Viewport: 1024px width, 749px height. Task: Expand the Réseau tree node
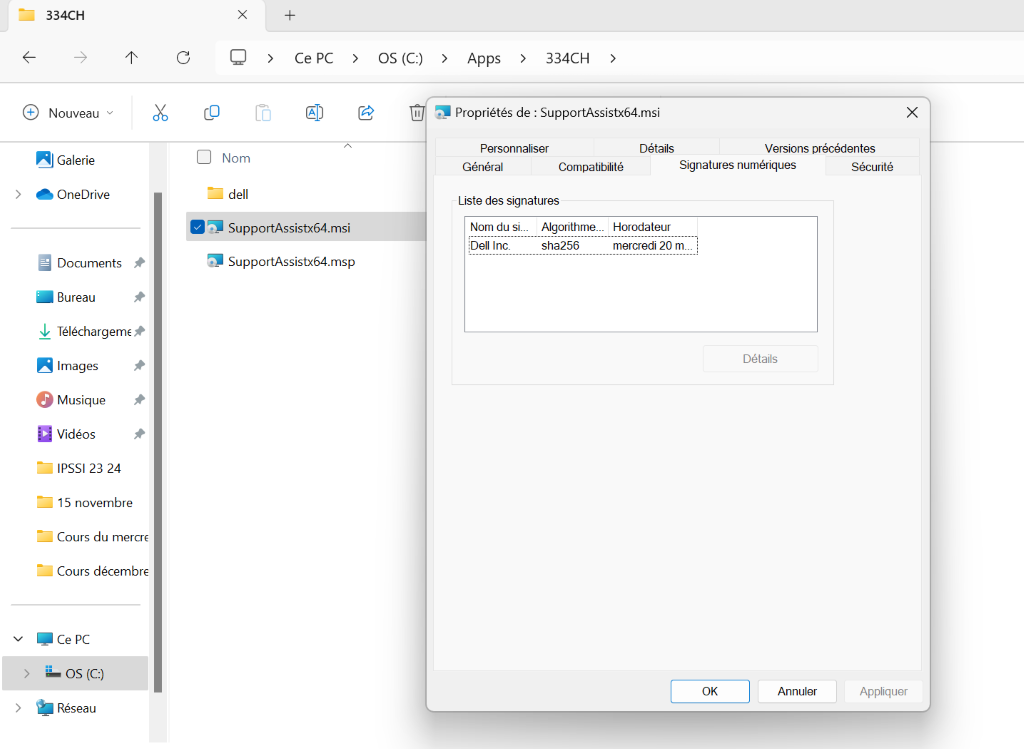click(18, 708)
